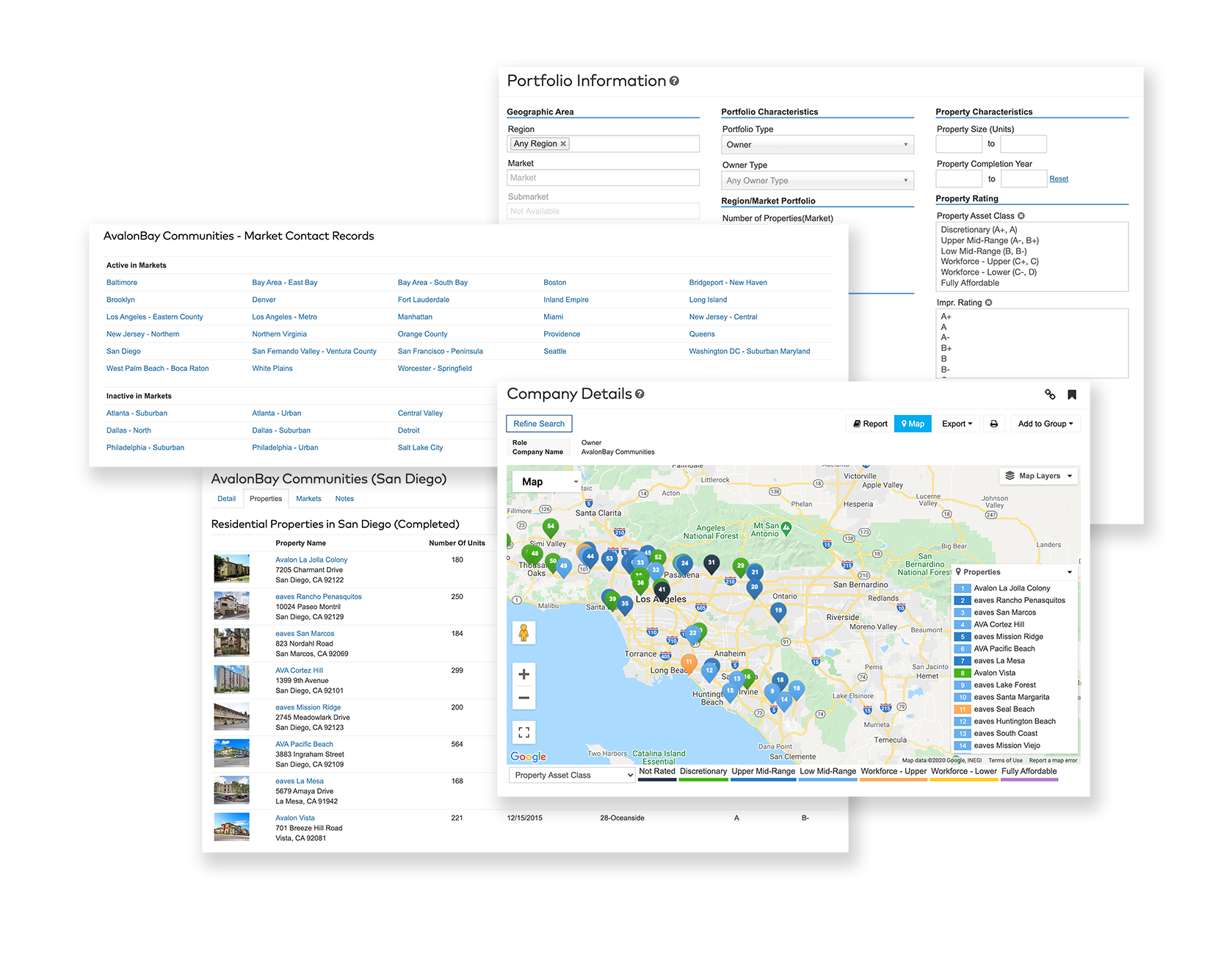Image resolution: width=1232 pixels, height=957 pixels.
Task: Click map marker number 31
Action: click(x=711, y=563)
